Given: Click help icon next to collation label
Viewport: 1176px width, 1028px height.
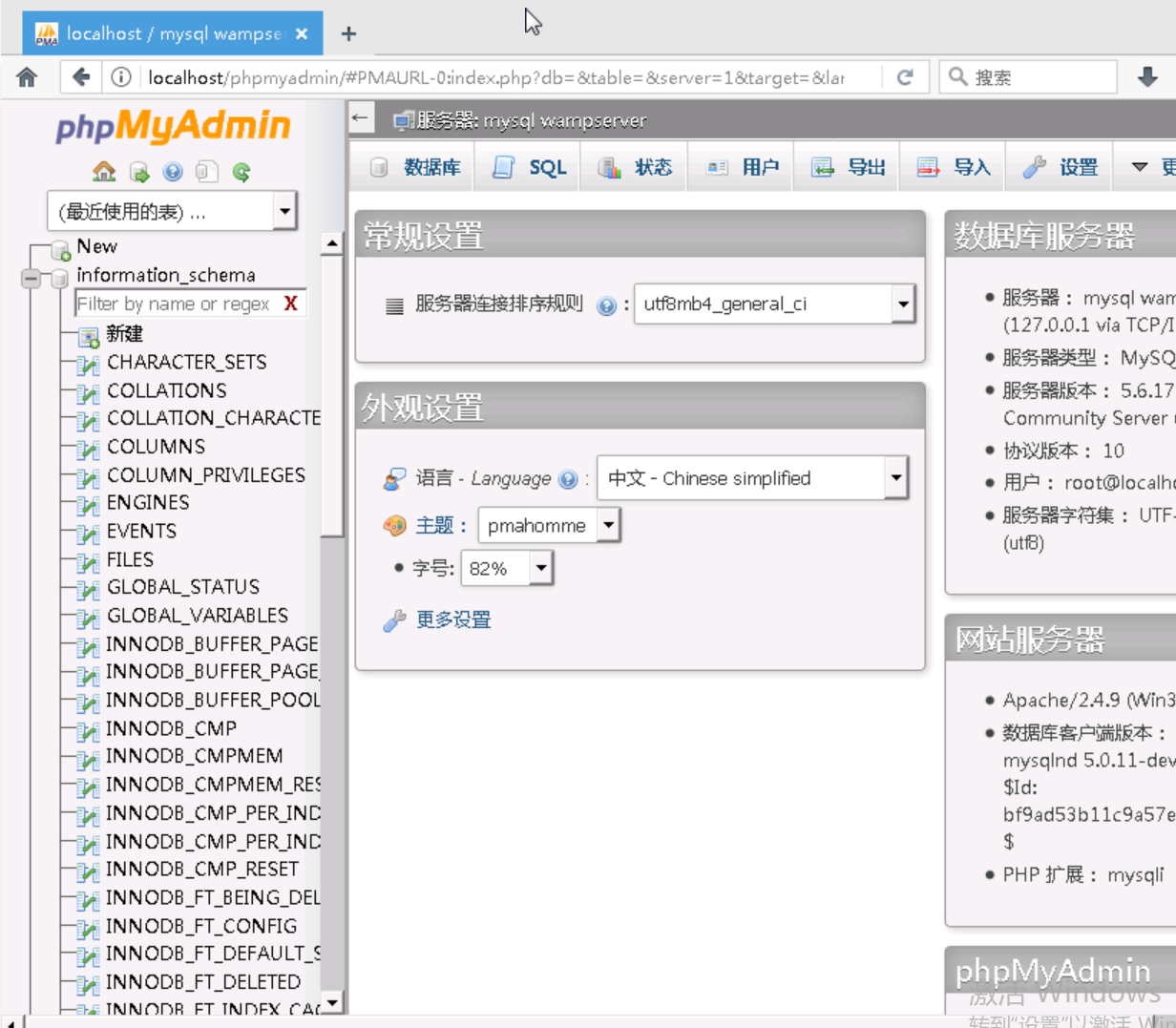Looking at the screenshot, I should pos(606,306).
